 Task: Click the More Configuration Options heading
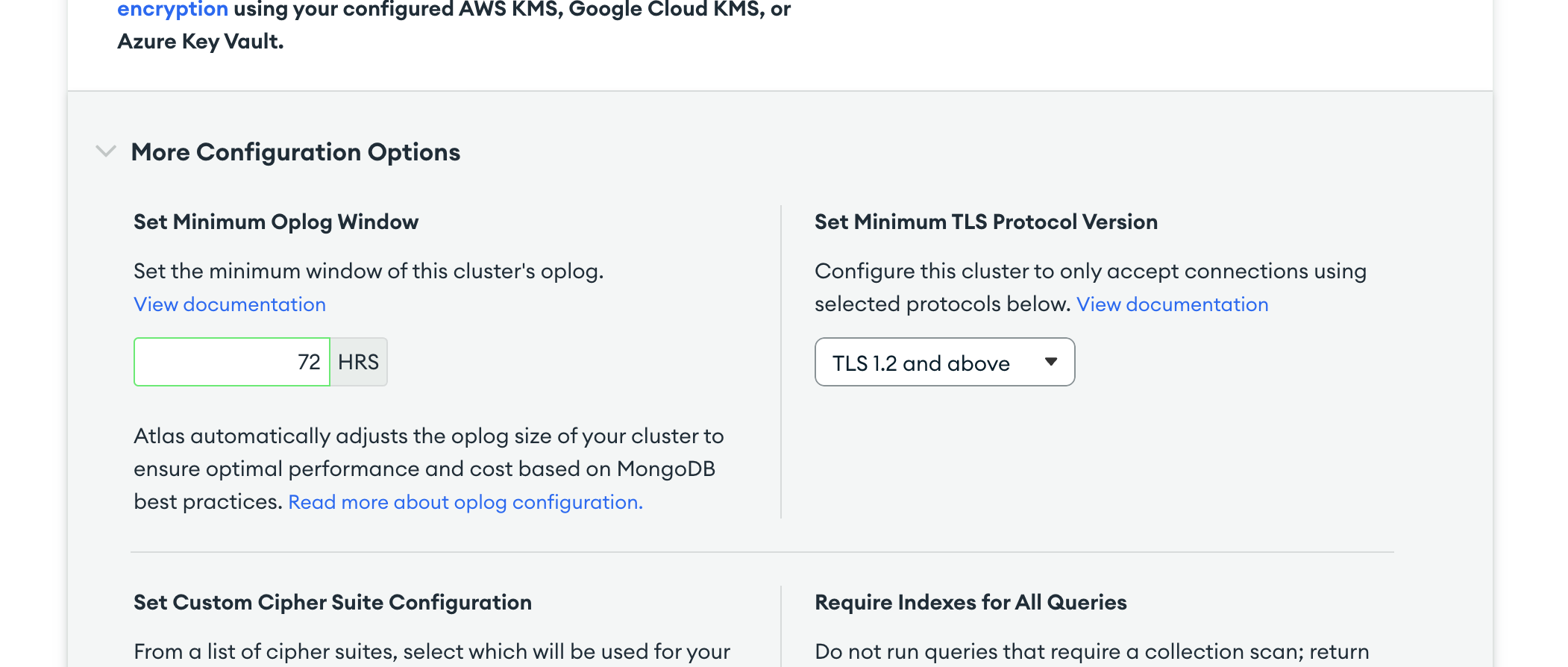pos(295,152)
